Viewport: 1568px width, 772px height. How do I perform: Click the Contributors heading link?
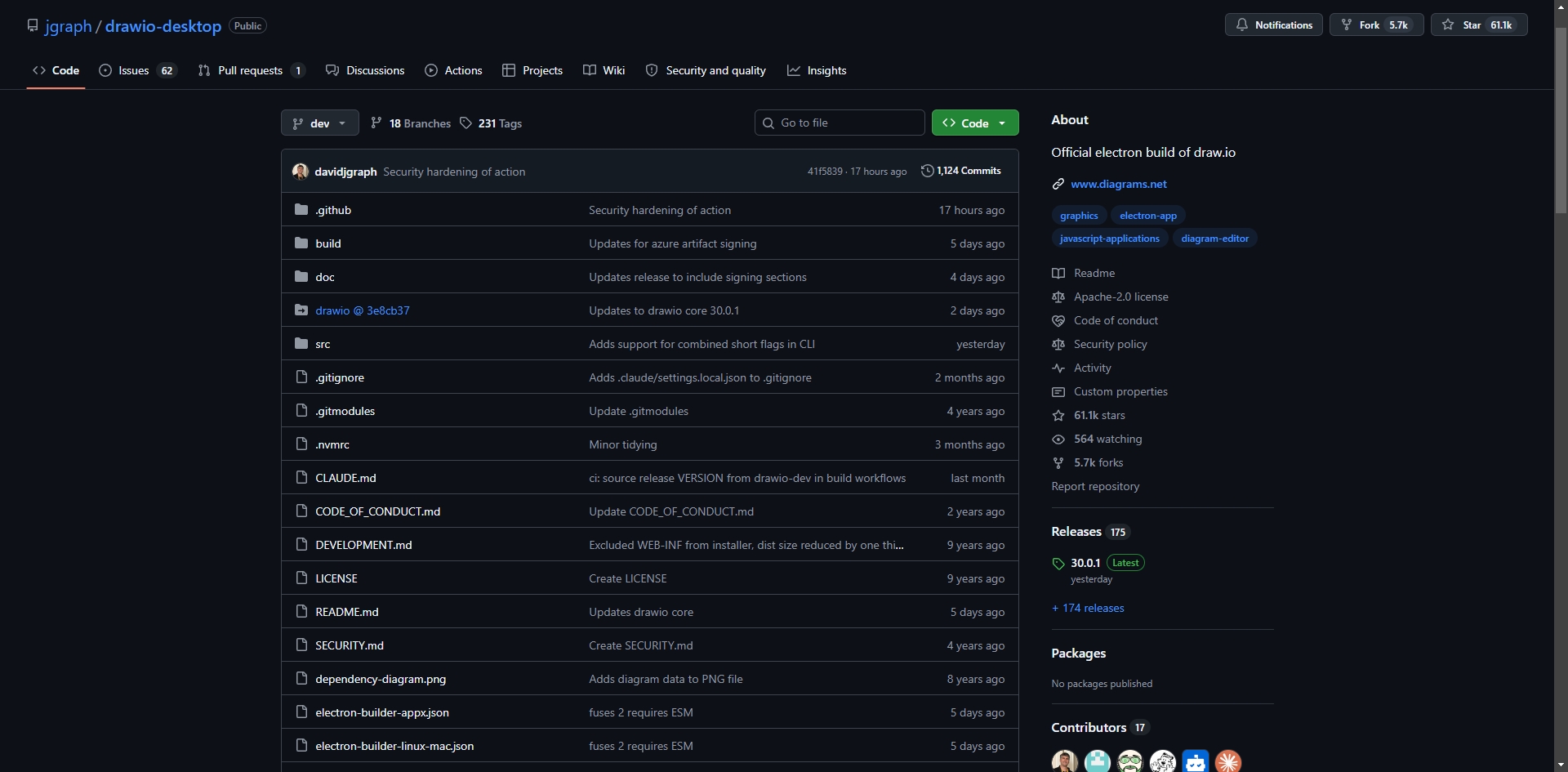tap(1089, 727)
